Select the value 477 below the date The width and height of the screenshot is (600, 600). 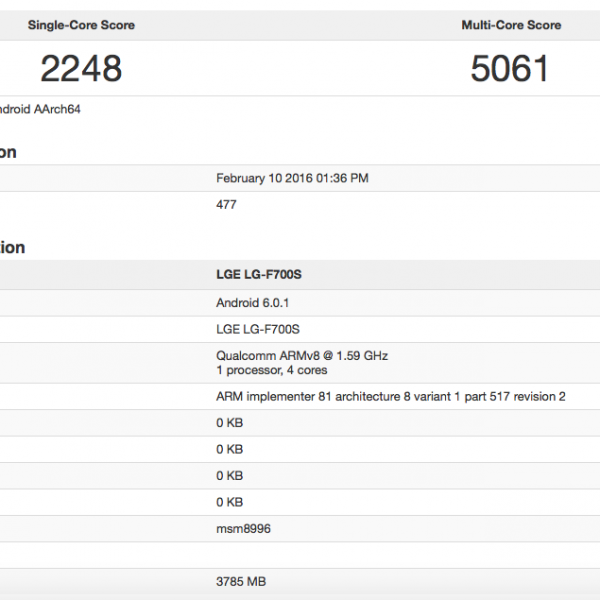[x=226, y=204]
